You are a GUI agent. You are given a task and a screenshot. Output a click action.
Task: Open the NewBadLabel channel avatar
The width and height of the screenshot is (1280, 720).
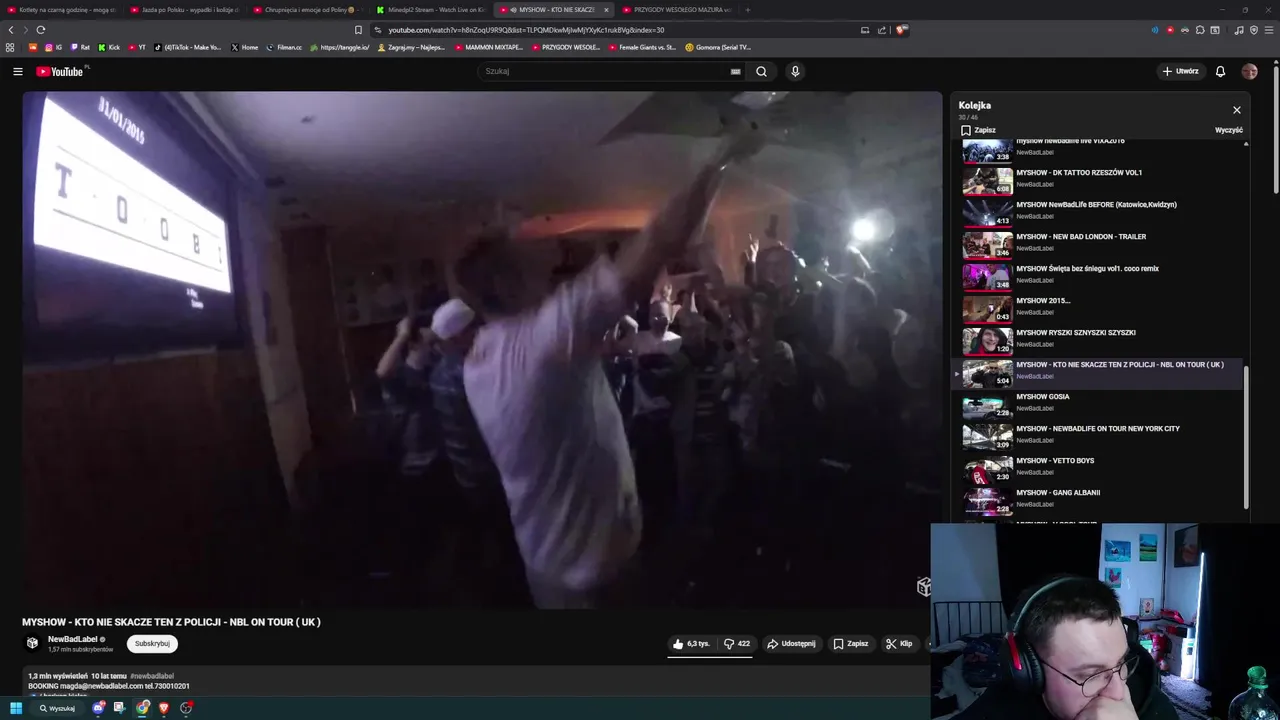[32, 643]
